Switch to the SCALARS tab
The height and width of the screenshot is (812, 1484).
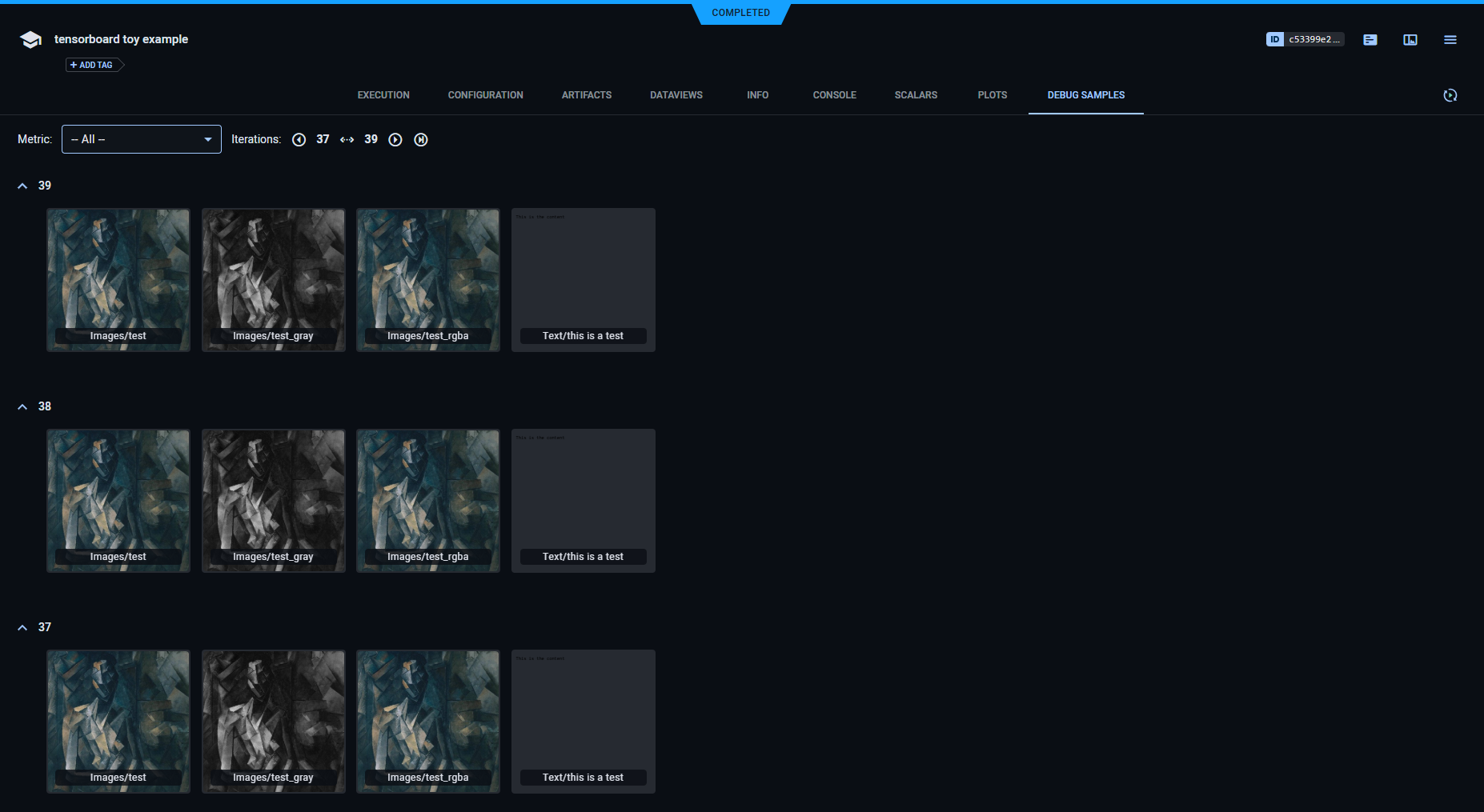coord(916,95)
